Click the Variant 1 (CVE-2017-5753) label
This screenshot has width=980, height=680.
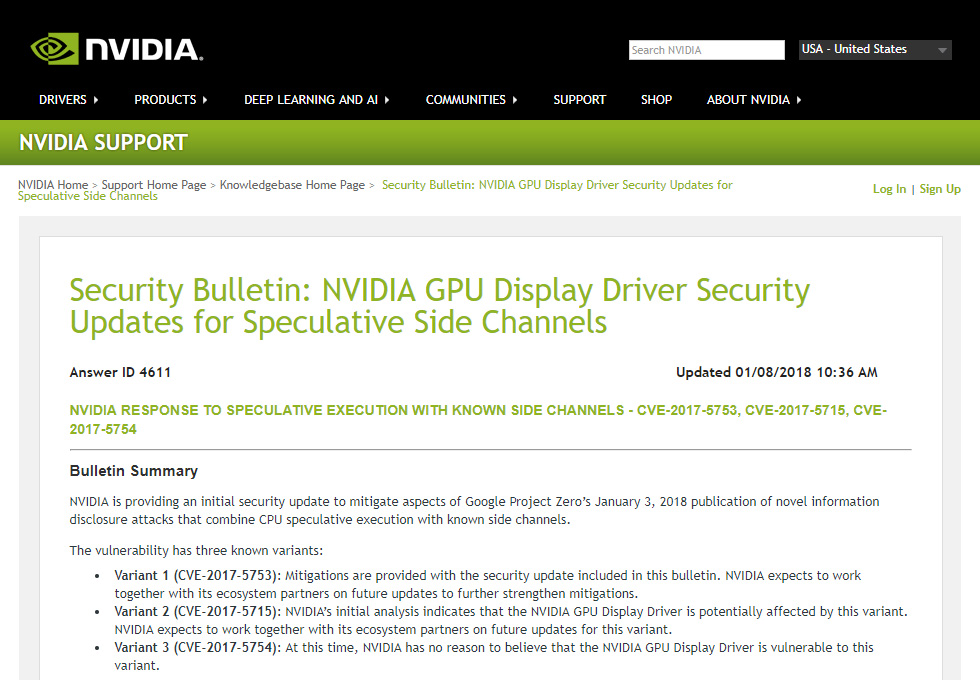[x=198, y=576]
